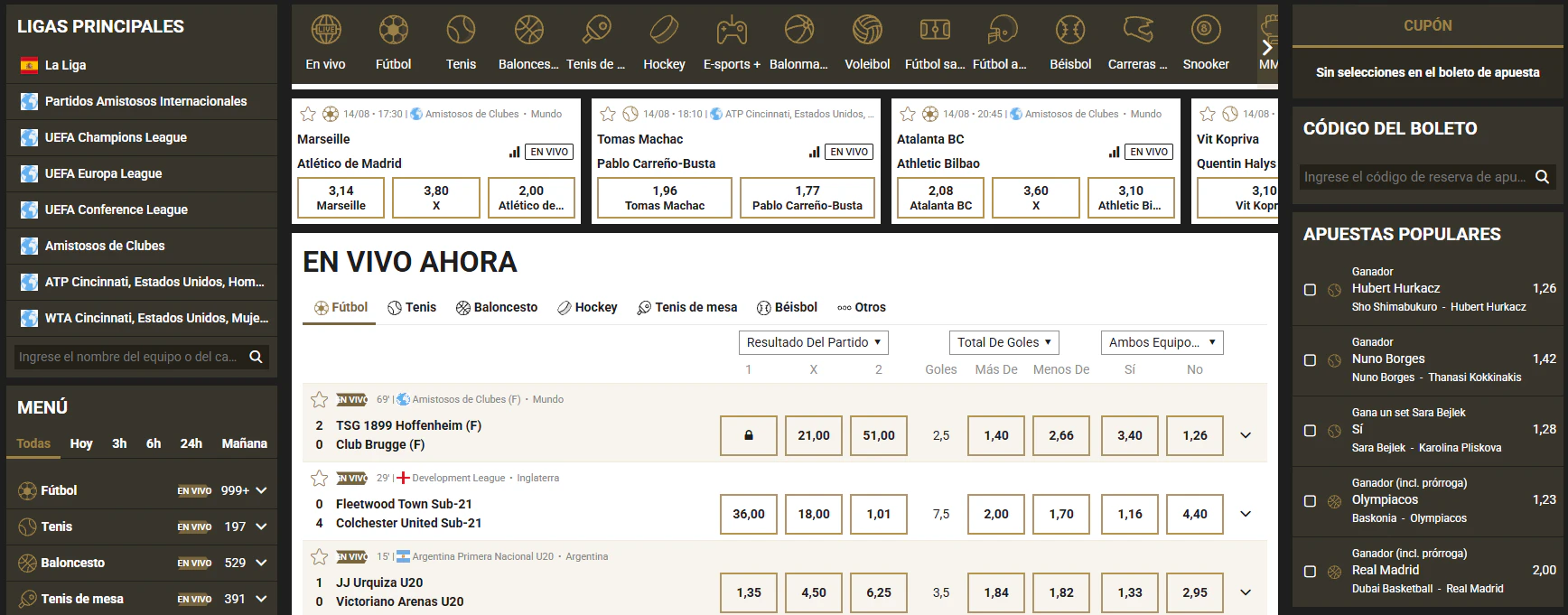Expand Tenis in the menu list
Viewport: 1568px width, 615px height.
261,526
